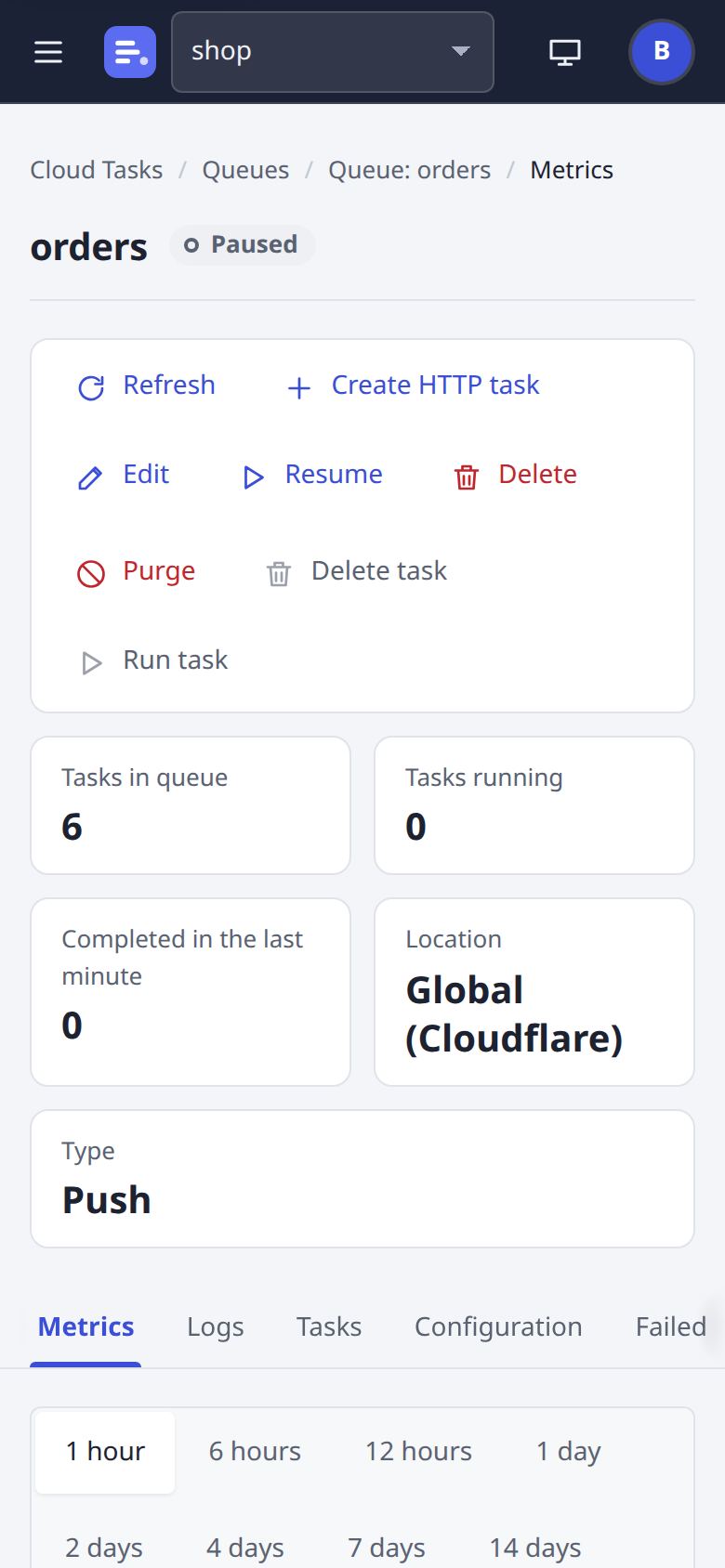Select the 12 hours time range
Viewport: 725px width, 1568px height.
418,1452
